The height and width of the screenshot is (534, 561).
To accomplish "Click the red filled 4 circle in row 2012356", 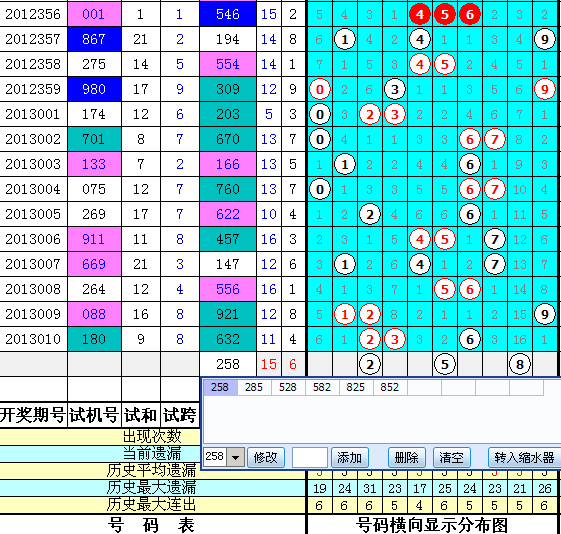I will [x=420, y=14].
